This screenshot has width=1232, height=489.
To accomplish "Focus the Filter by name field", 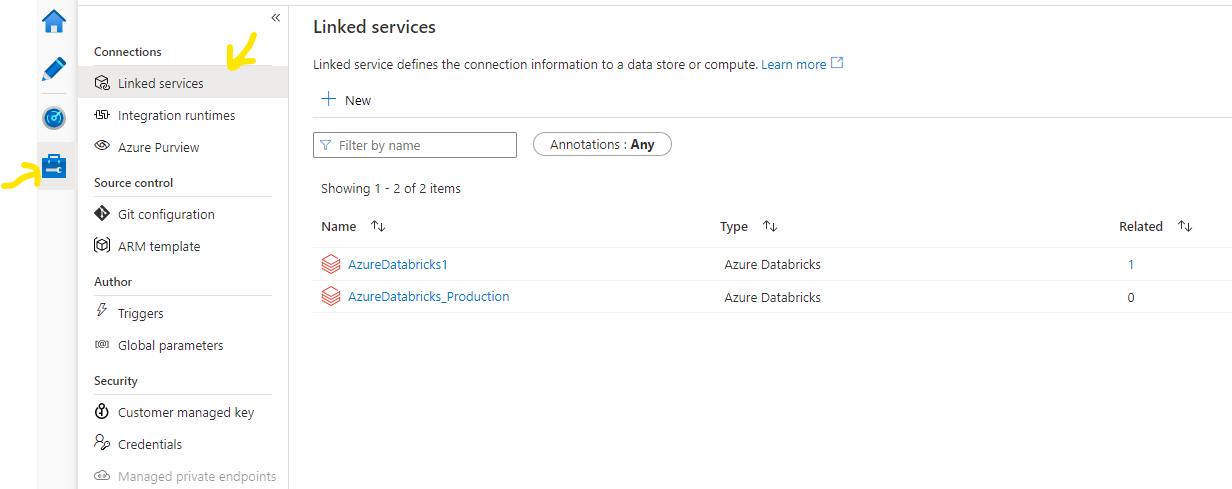I will (415, 145).
